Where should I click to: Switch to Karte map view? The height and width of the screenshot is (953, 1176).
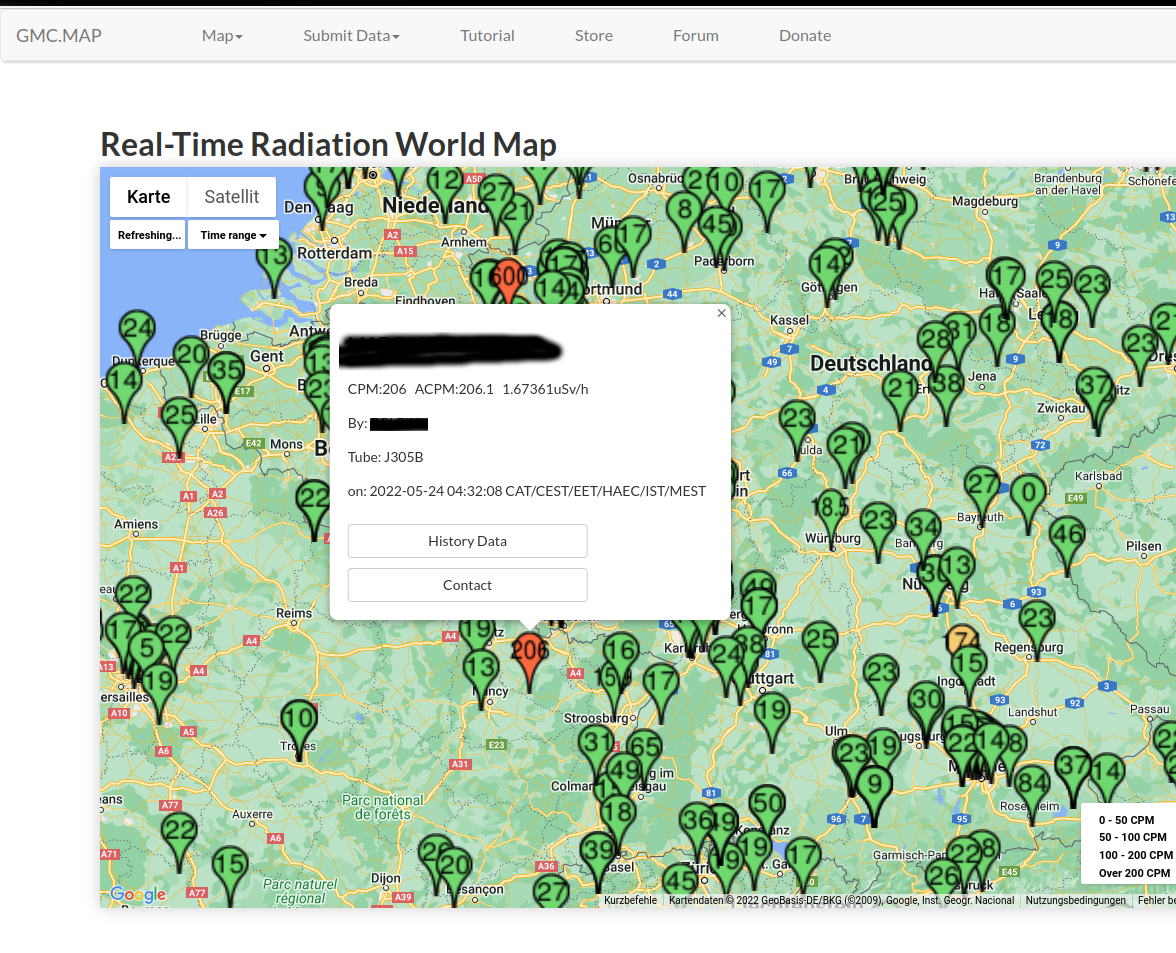[x=148, y=196]
